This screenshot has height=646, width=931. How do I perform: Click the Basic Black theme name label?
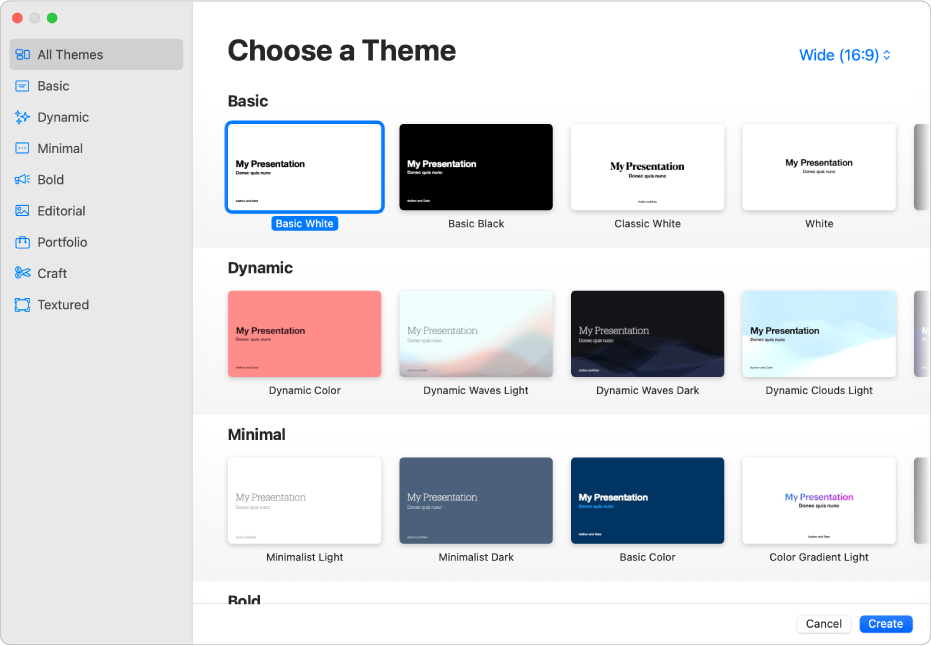coord(476,224)
